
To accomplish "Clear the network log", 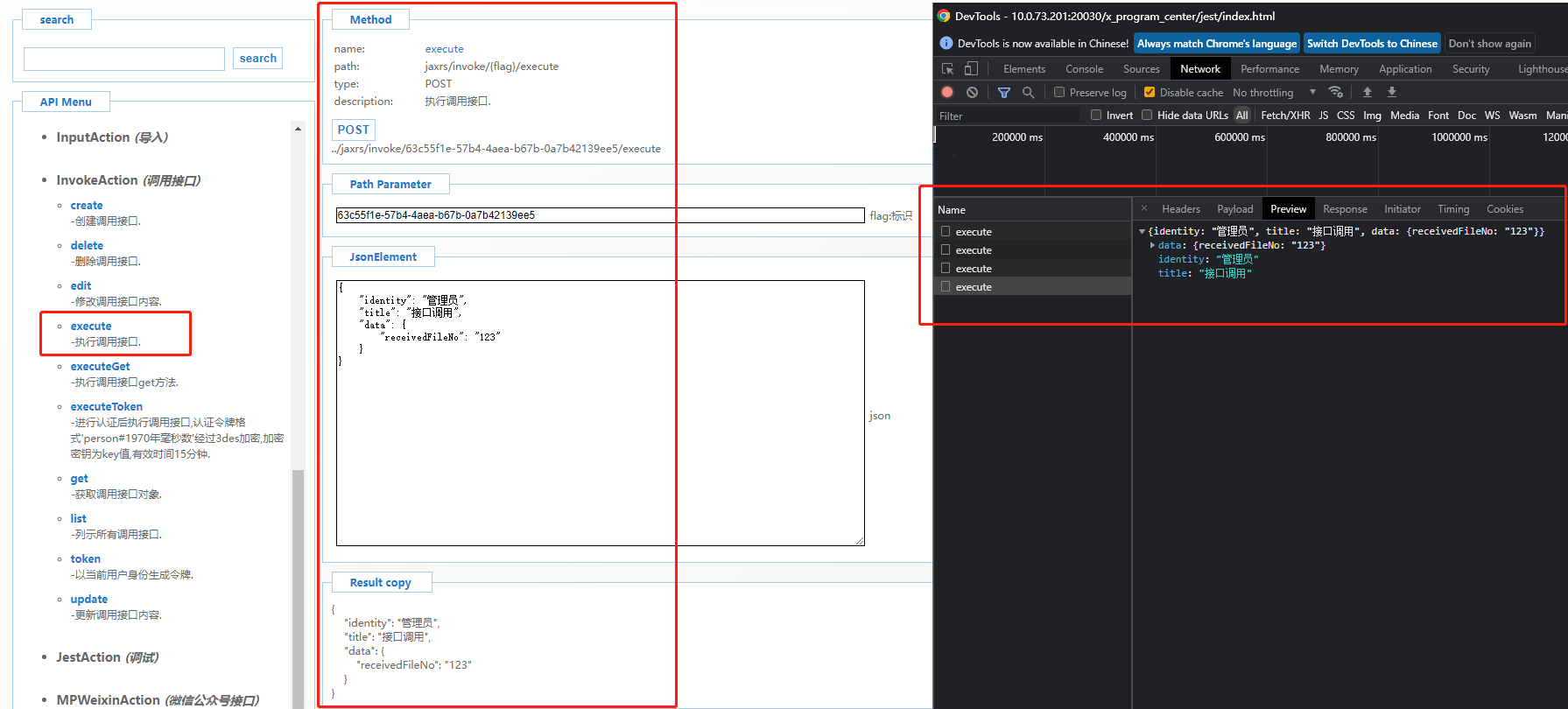I will click(x=972, y=92).
